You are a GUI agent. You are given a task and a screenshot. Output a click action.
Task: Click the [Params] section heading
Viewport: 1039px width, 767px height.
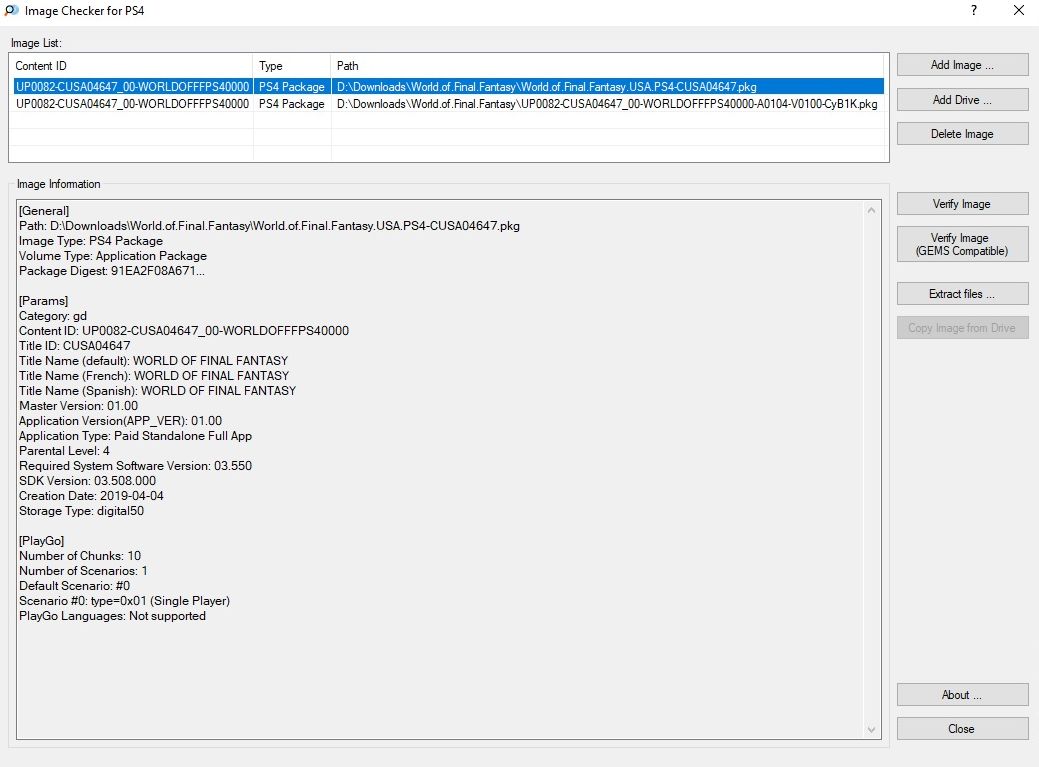[x=44, y=301]
